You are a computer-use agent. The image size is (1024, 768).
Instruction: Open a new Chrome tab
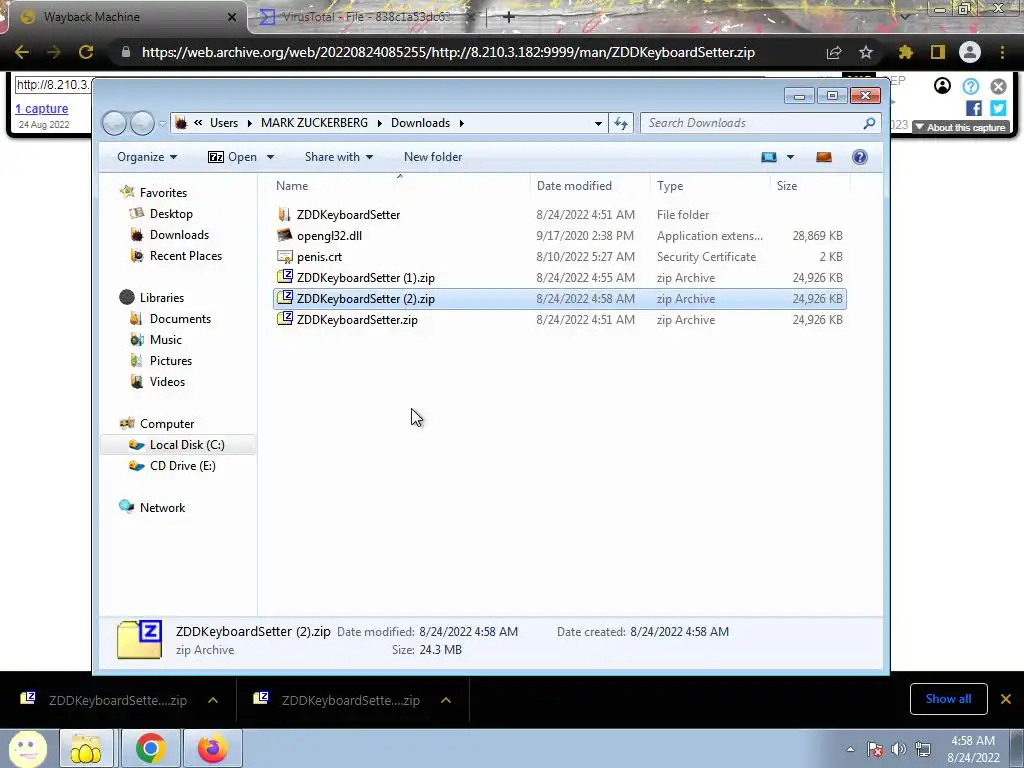(x=509, y=17)
